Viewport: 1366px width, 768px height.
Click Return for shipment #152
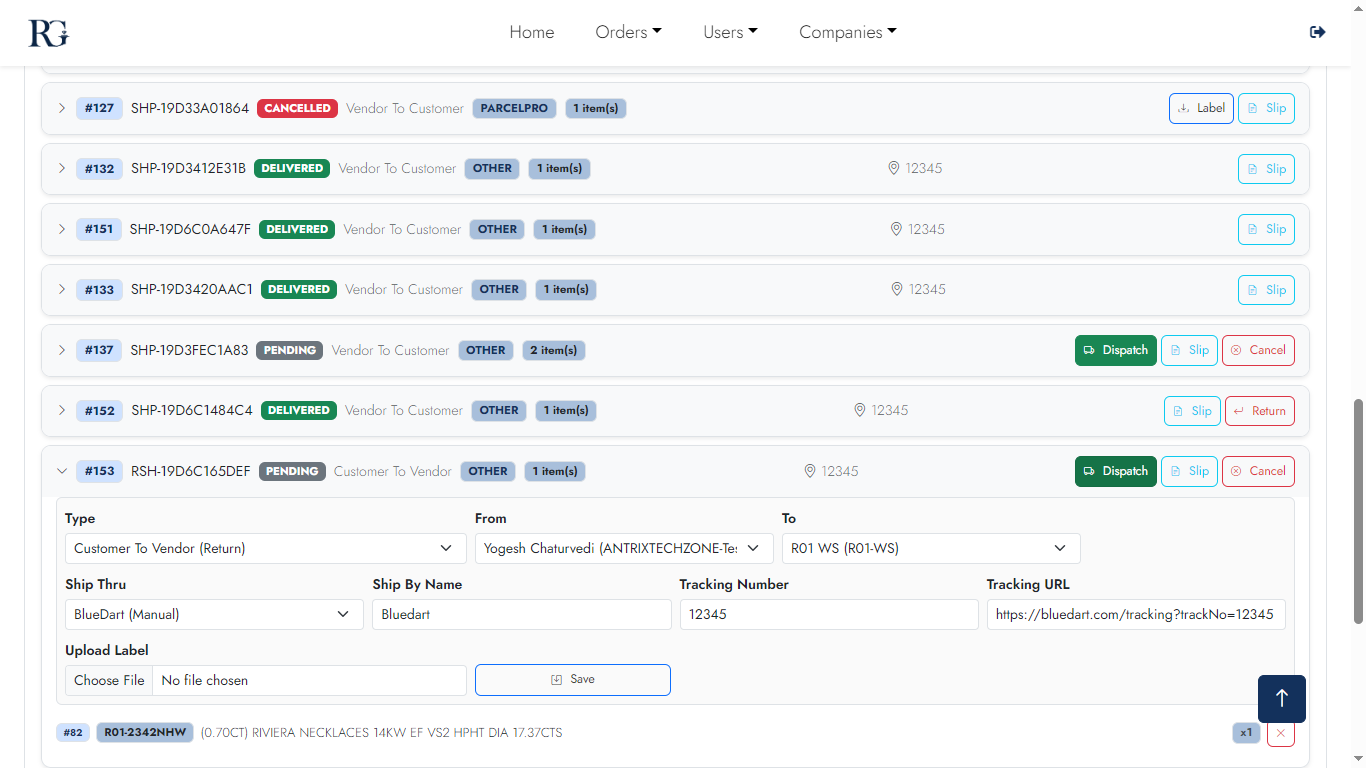[x=1259, y=411]
